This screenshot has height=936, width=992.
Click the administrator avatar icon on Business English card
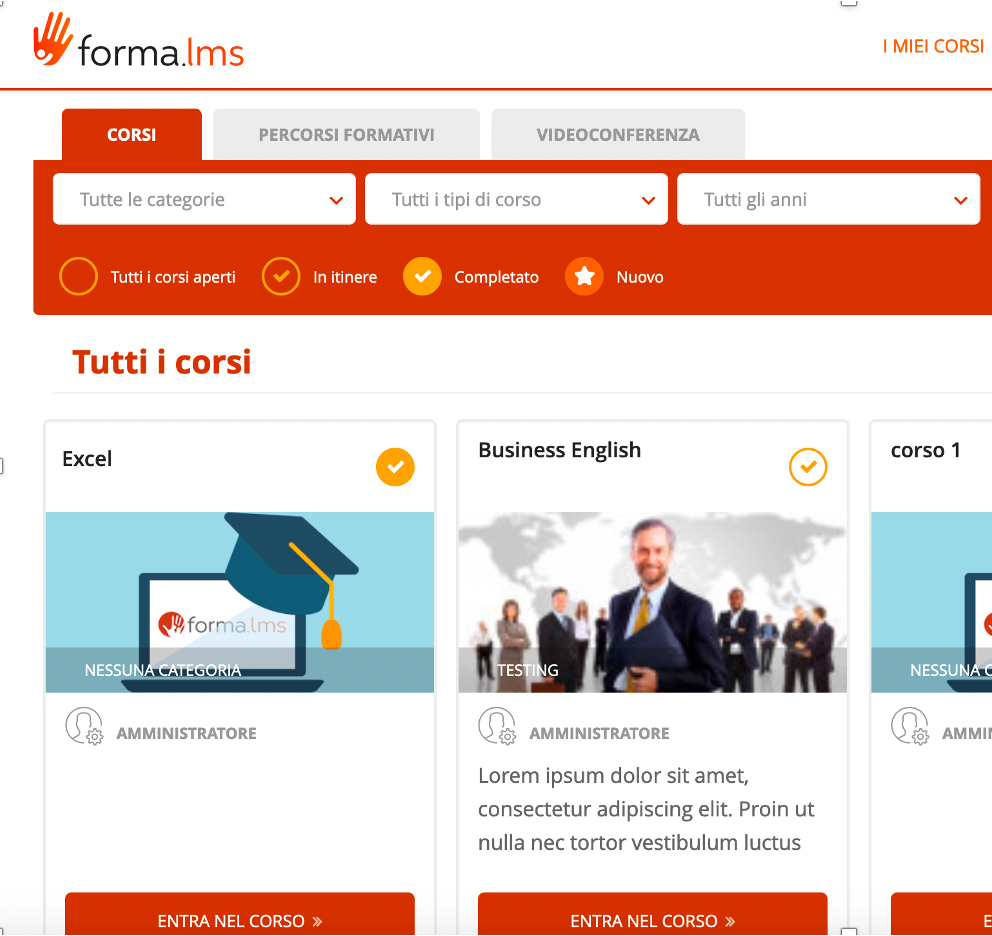(497, 726)
